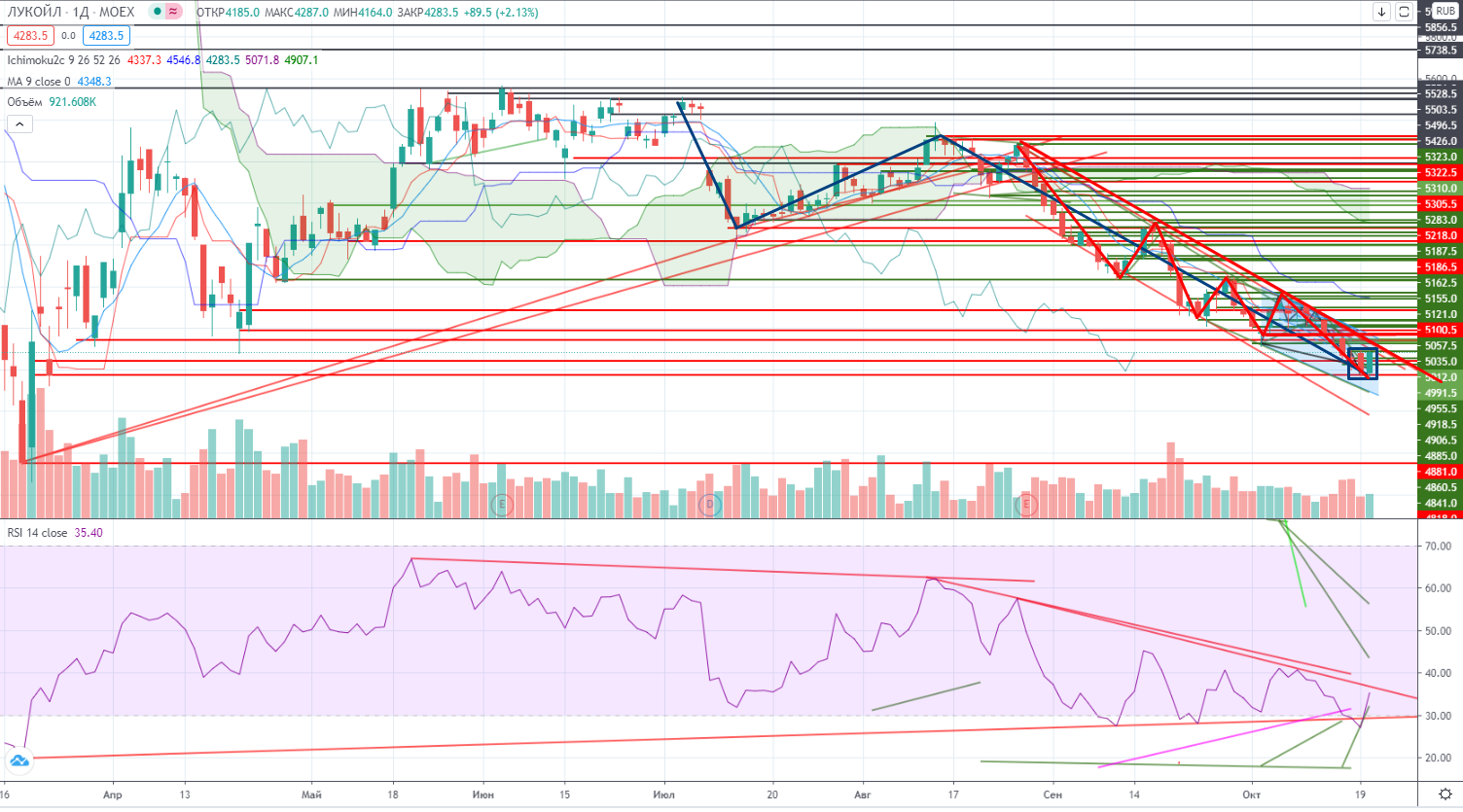Screen dimensions: 1463x812
Task: Click the earnings marker E near September
Action: tap(1024, 504)
